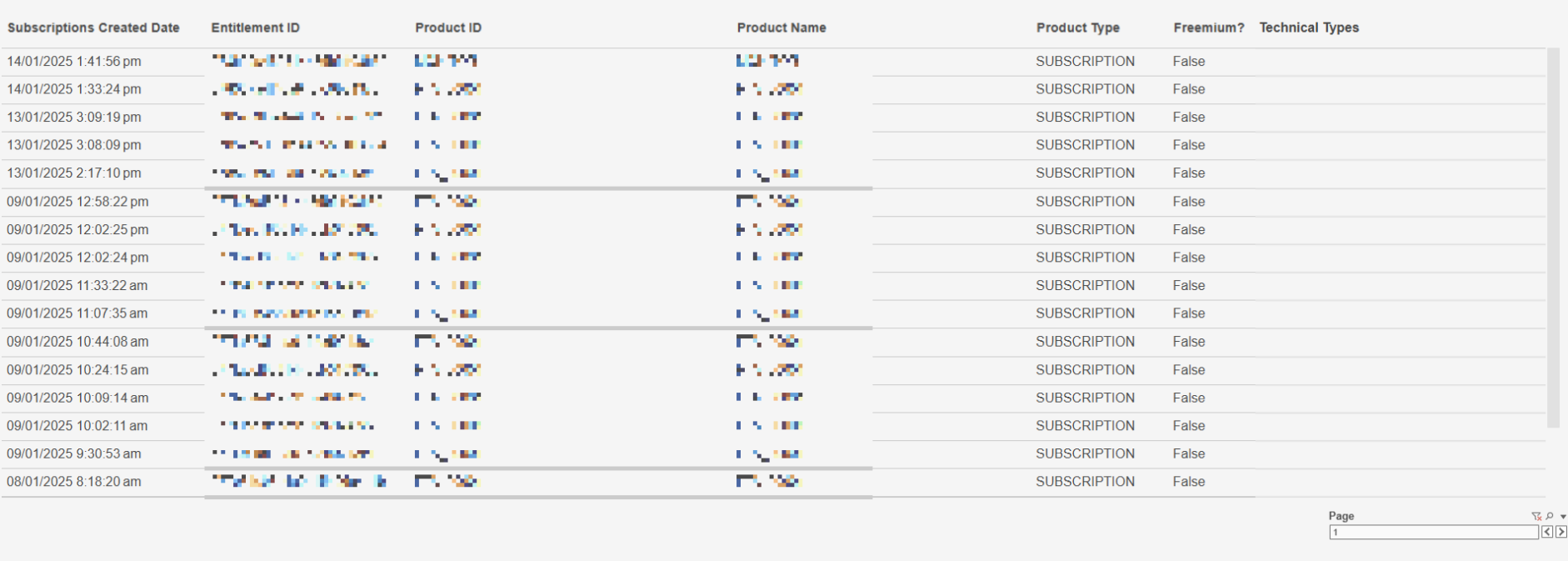The height and width of the screenshot is (561, 1568).
Task: Sort by Subscriptions Created Date header
Action: pyautogui.click(x=93, y=28)
